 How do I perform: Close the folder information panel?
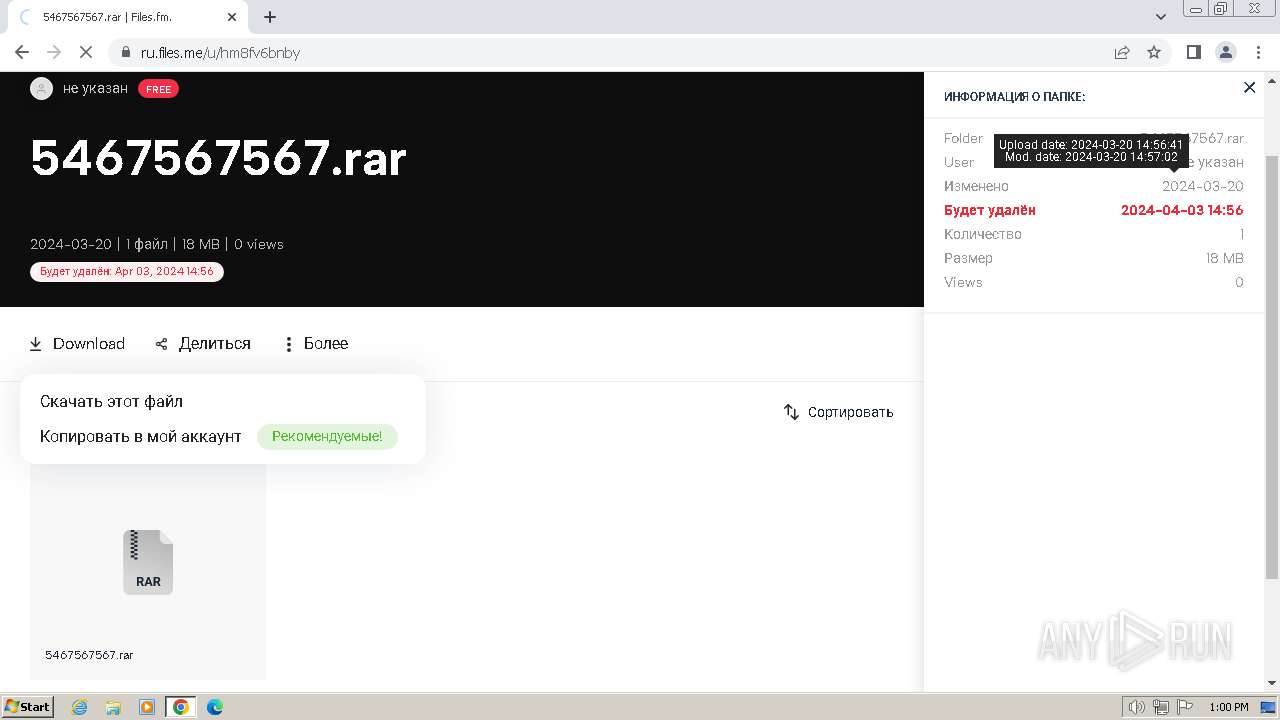(1249, 88)
